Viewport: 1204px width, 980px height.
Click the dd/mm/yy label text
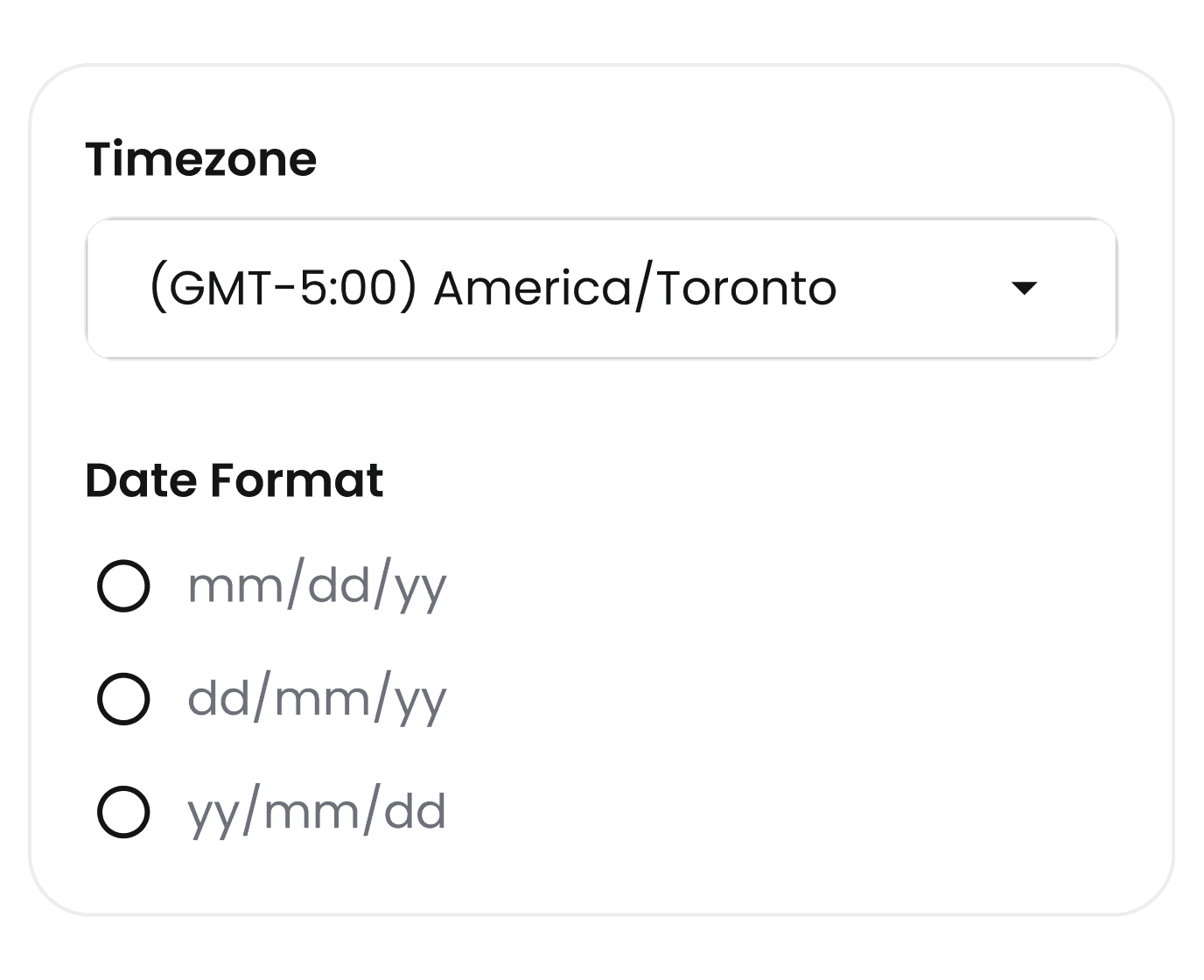(317, 699)
